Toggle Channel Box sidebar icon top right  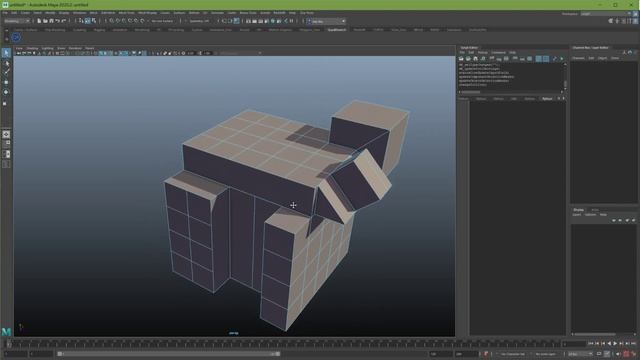click(635, 21)
